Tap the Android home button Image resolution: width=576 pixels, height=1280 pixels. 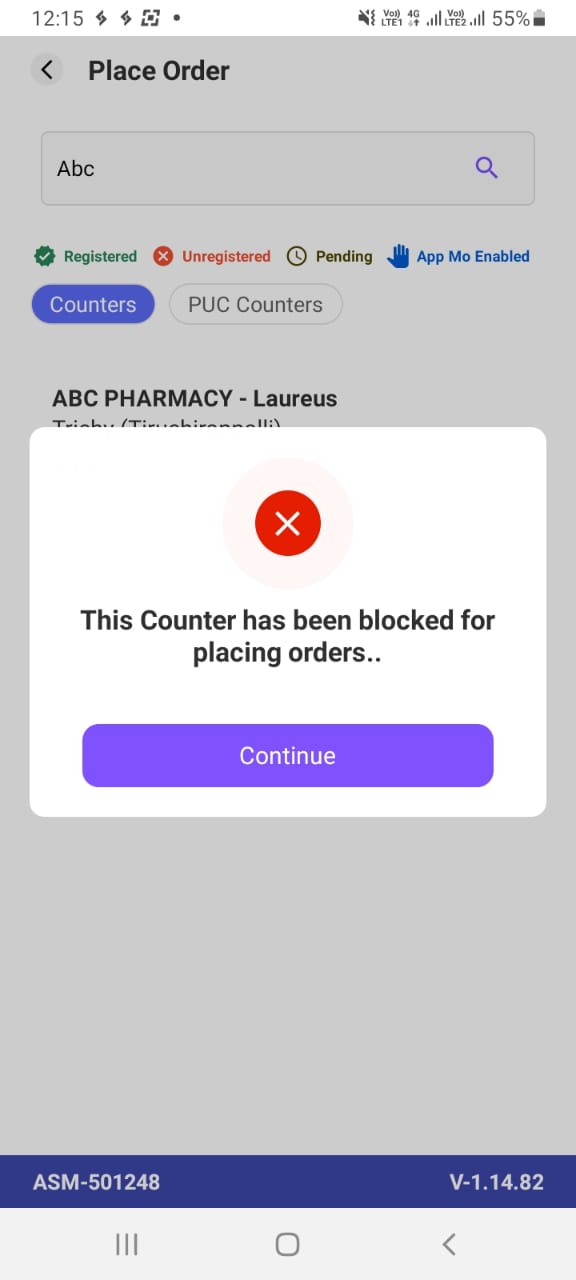coord(288,1244)
